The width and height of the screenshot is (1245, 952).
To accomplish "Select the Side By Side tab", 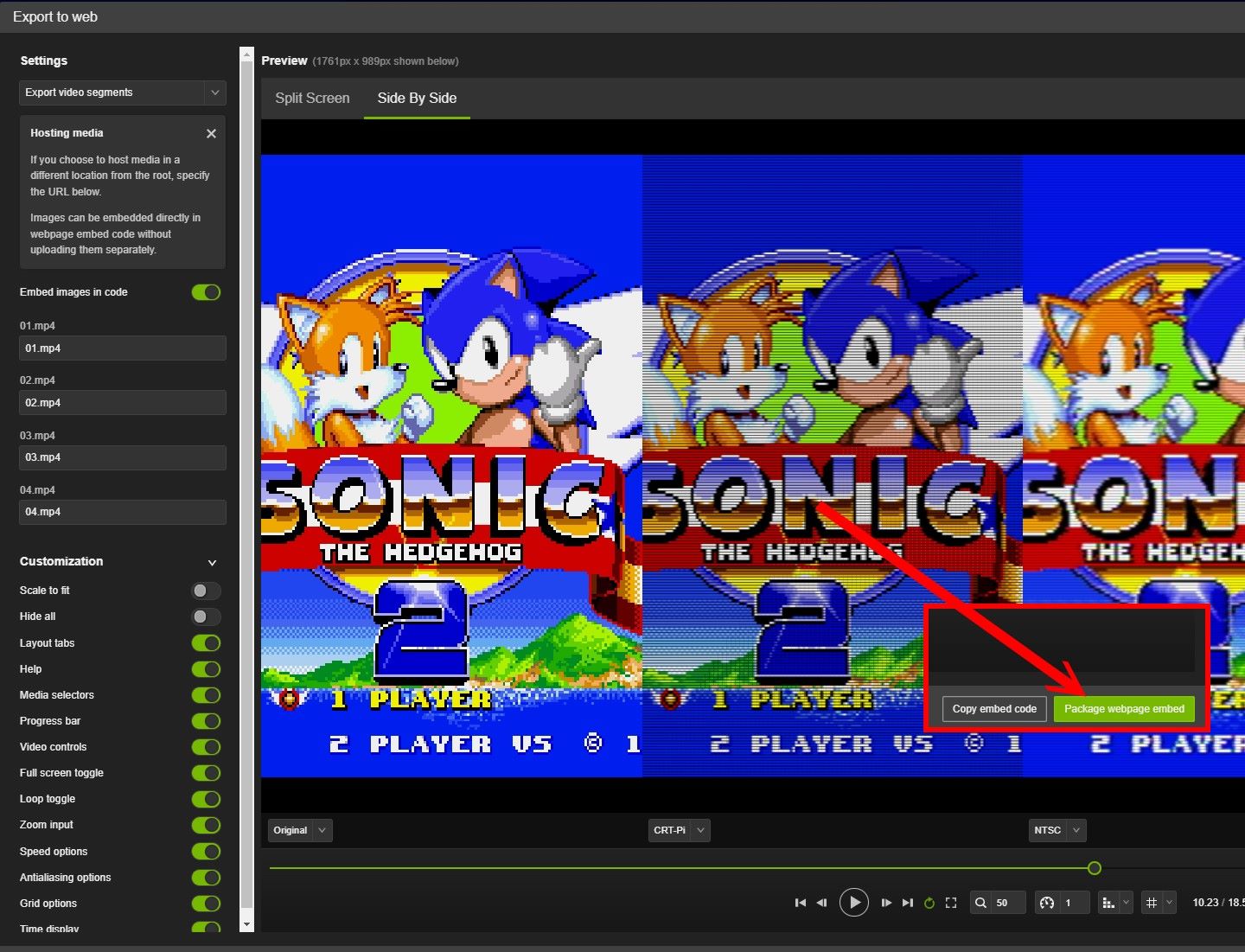I will point(417,99).
